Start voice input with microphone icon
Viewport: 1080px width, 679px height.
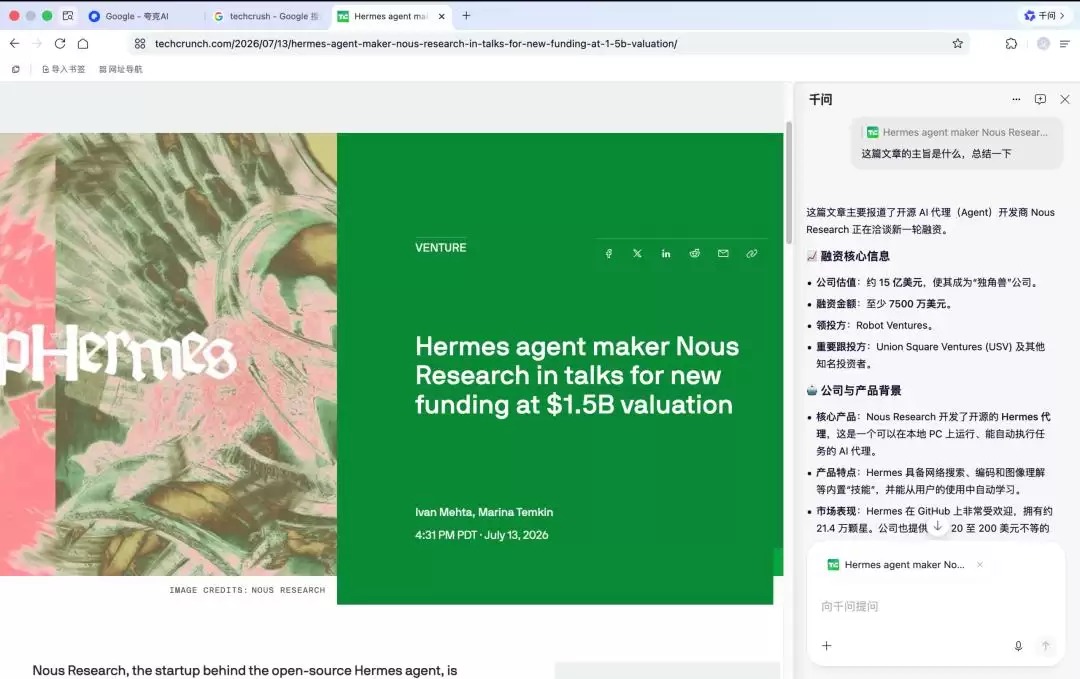pyautogui.click(x=1018, y=645)
